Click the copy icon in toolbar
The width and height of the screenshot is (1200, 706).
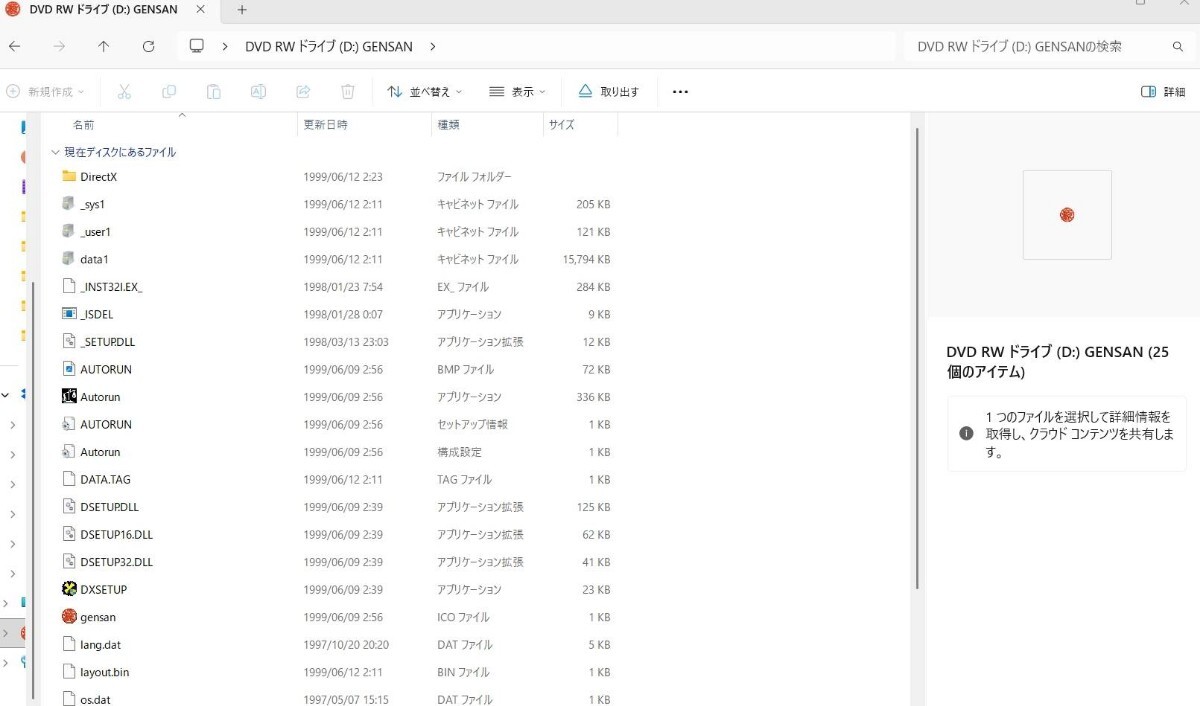[x=169, y=91]
